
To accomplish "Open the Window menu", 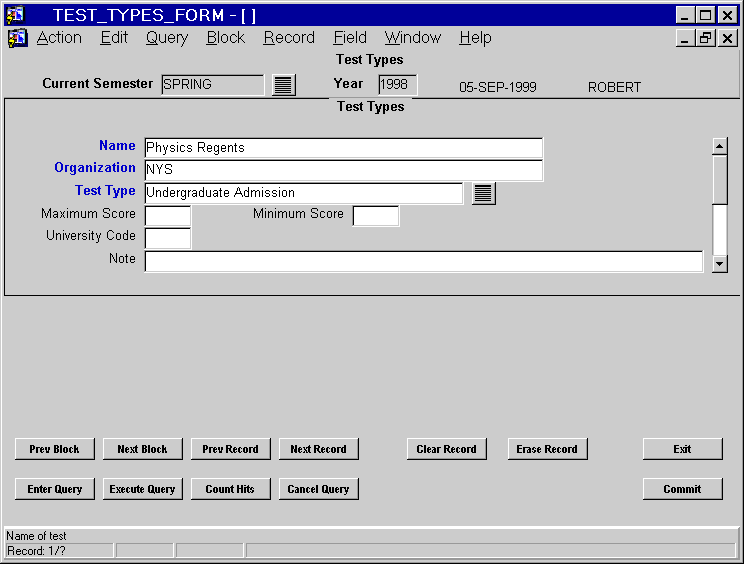I will pyautogui.click(x=413, y=37).
